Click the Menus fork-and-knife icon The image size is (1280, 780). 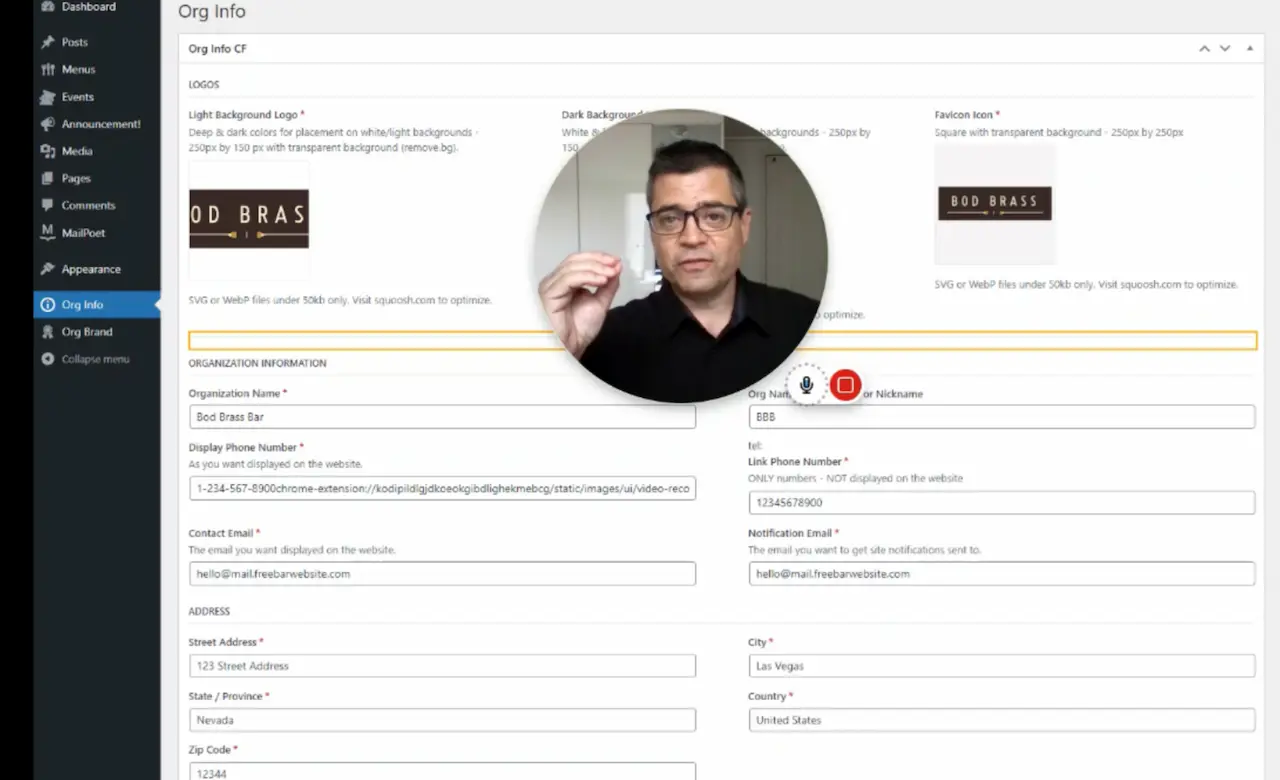(48, 70)
